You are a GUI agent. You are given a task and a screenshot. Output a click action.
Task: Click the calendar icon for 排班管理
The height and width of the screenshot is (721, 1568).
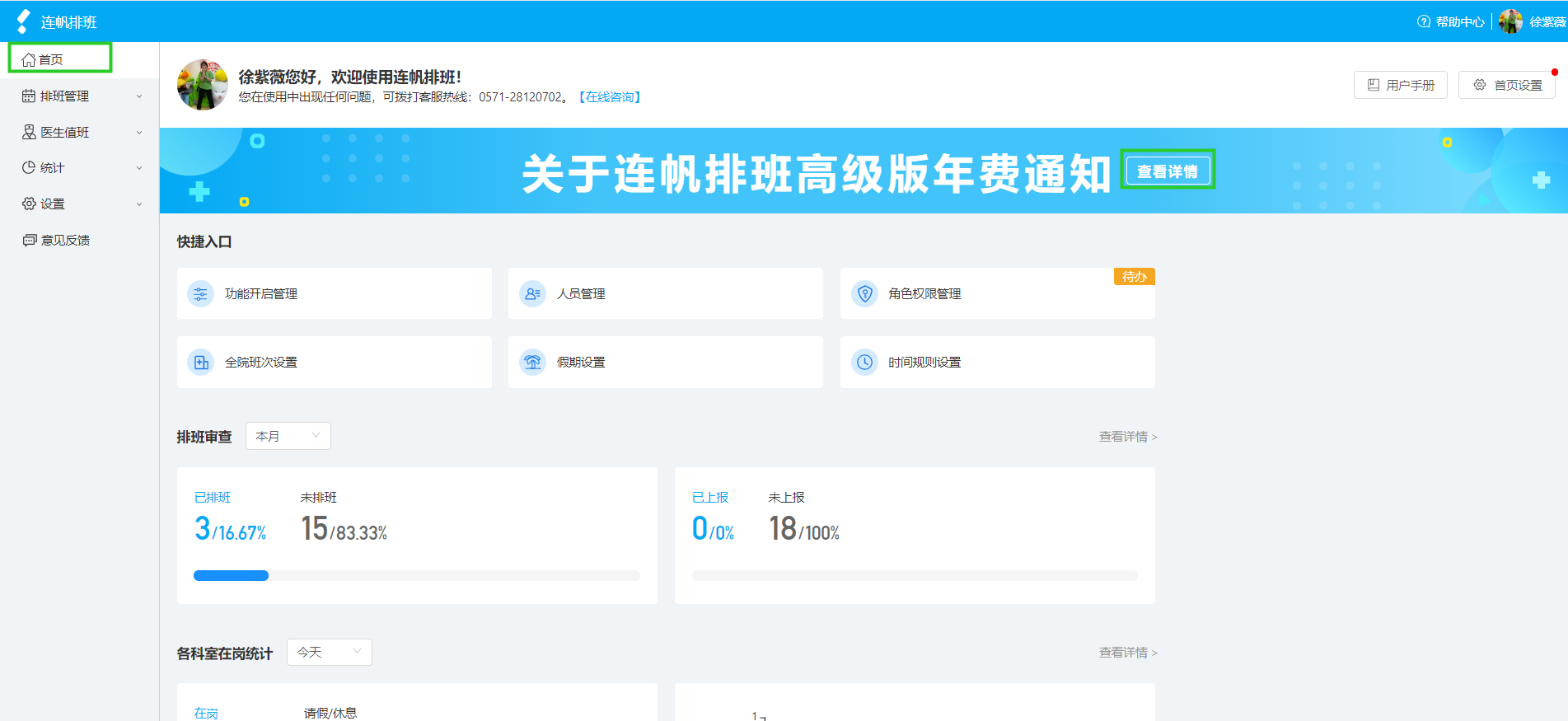click(x=29, y=96)
